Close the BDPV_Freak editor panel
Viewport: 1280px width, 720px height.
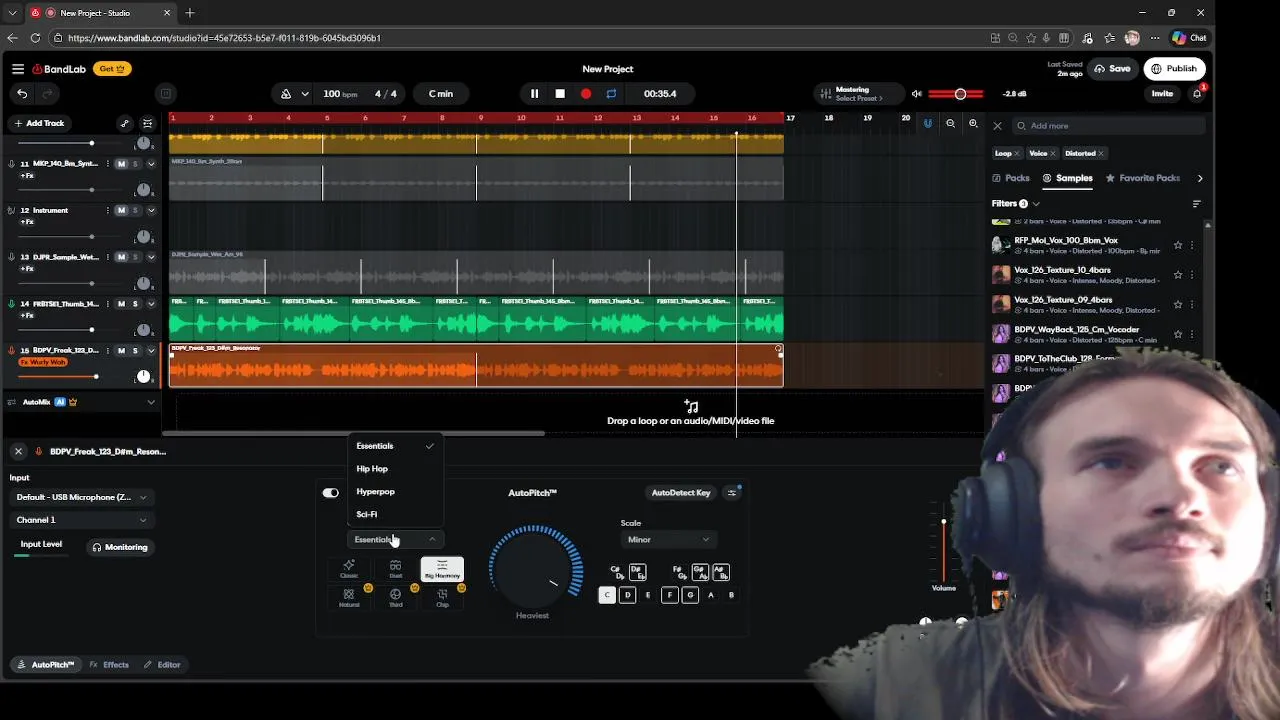pos(18,452)
